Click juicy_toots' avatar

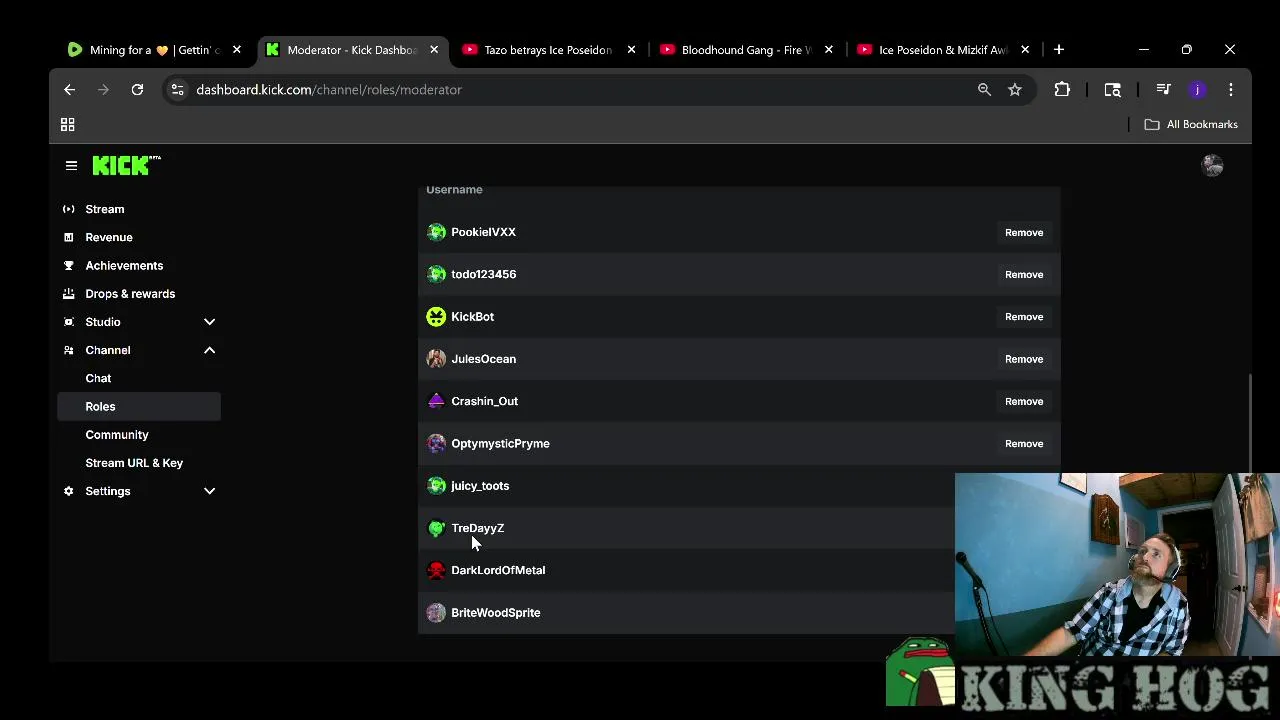point(436,486)
